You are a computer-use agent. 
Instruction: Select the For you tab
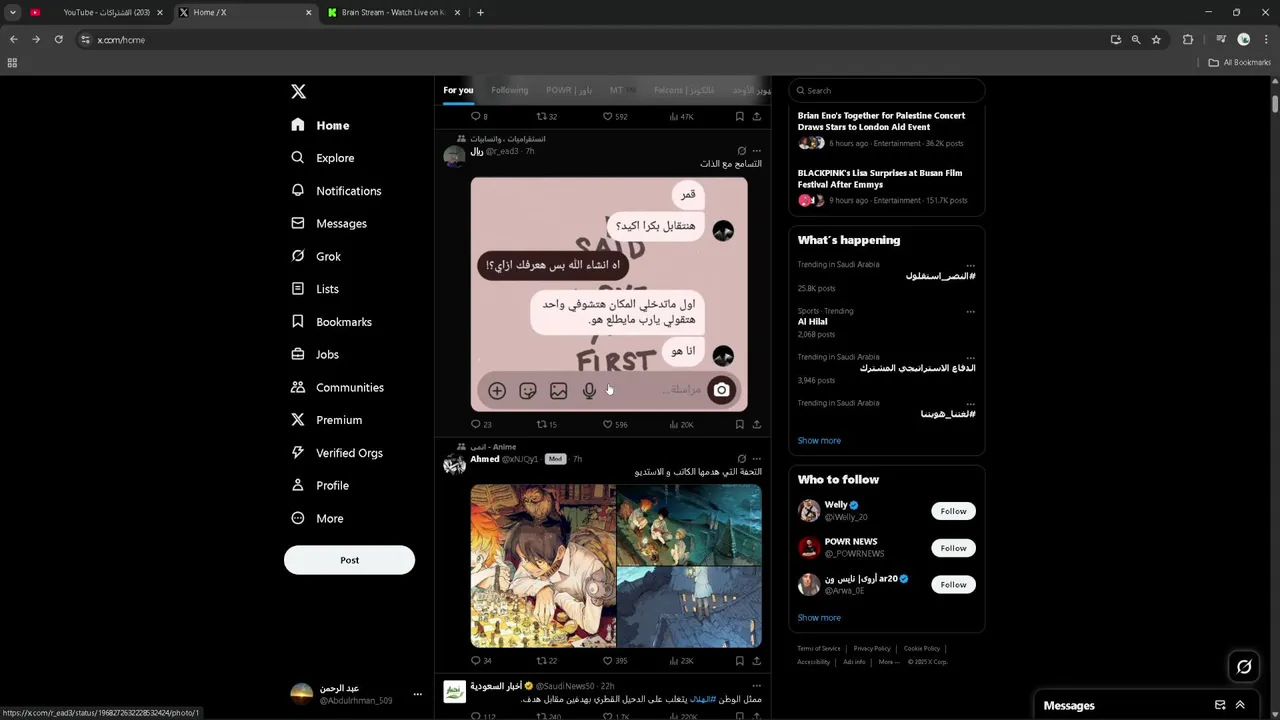click(458, 90)
